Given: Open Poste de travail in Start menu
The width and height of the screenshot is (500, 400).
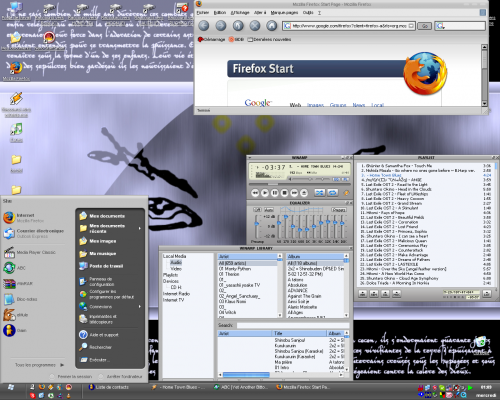Looking at the screenshot, I should pos(110,266).
